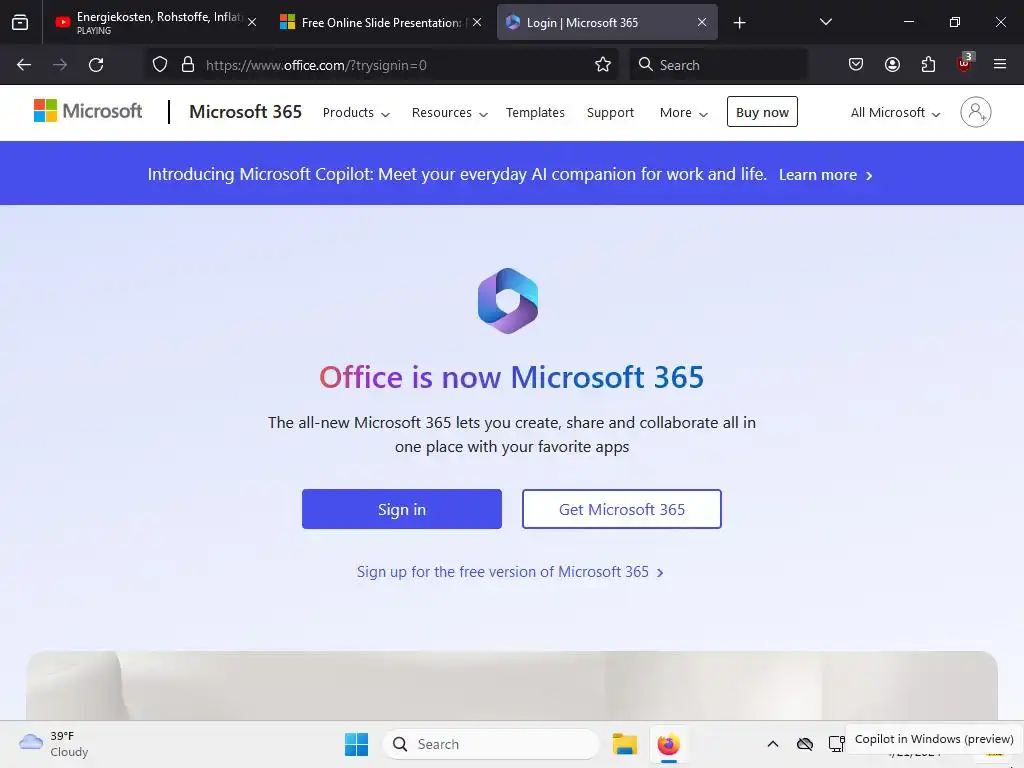This screenshot has width=1024, height=768.
Task: Show hidden tray icons with the up chevron
Action: pos(773,744)
